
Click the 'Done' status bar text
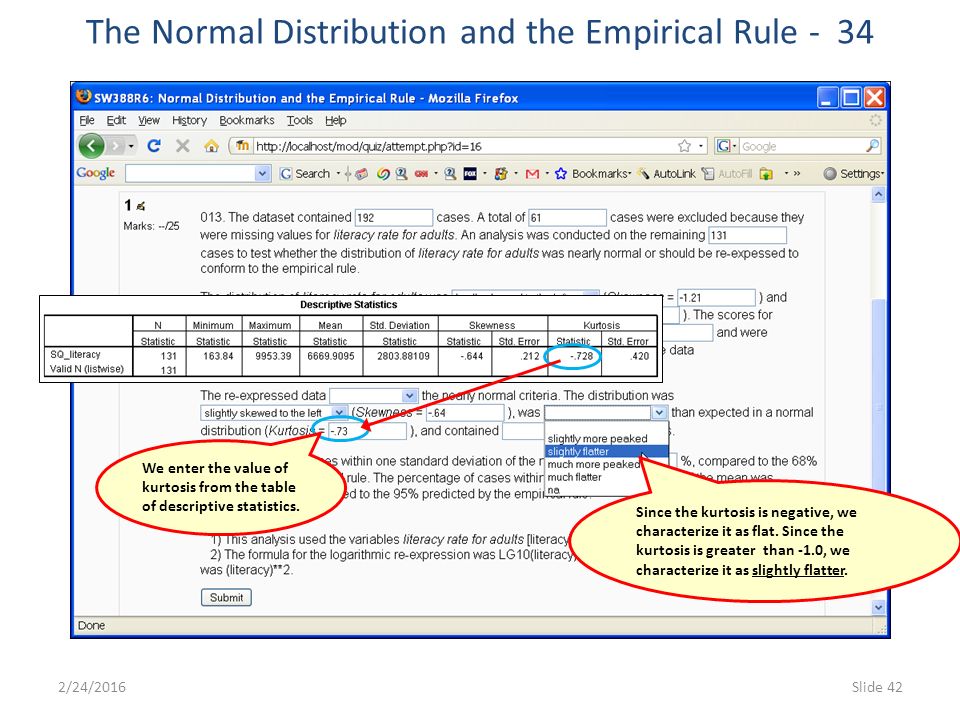pyautogui.click(x=91, y=626)
